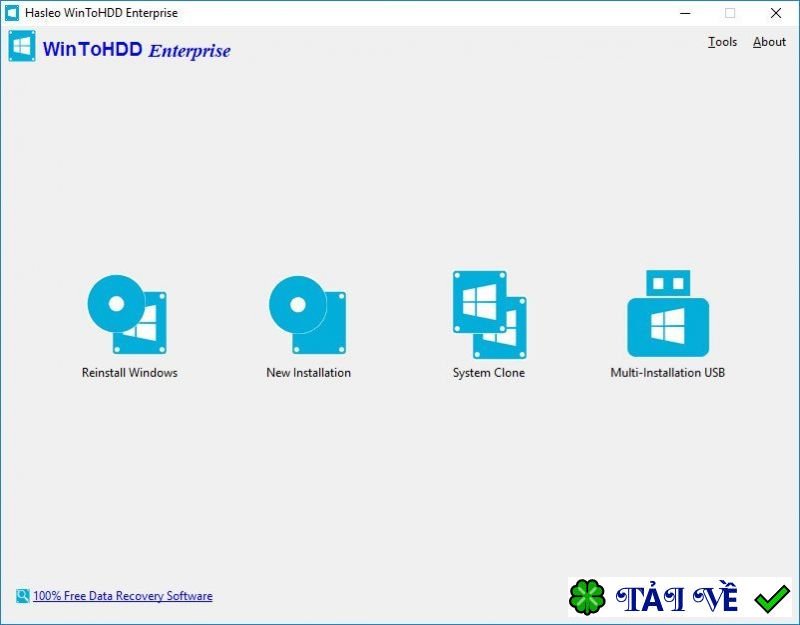This screenshot has width=800, height=625.
Task: Click the System Clone label
Action: 489,373
